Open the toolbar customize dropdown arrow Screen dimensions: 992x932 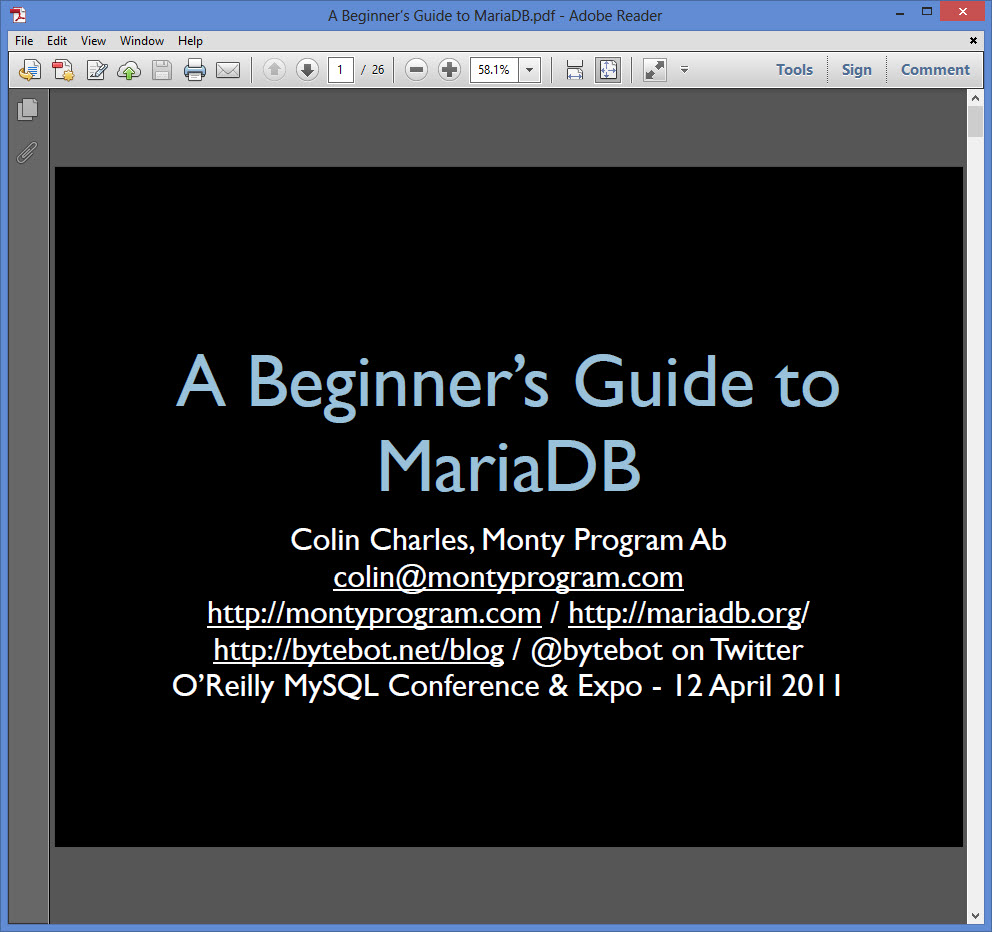click(684, 70)
